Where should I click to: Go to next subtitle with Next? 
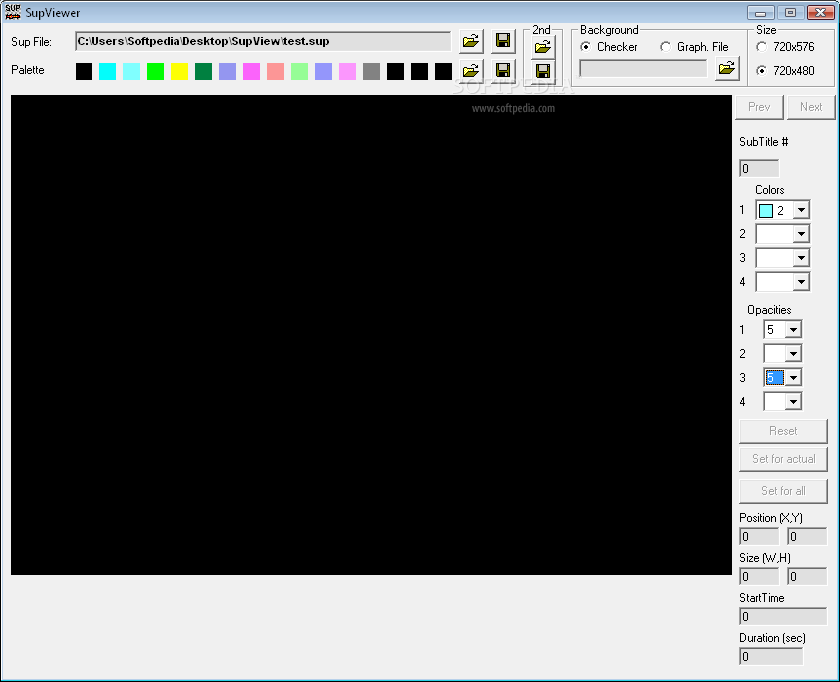tap(811, 107)
